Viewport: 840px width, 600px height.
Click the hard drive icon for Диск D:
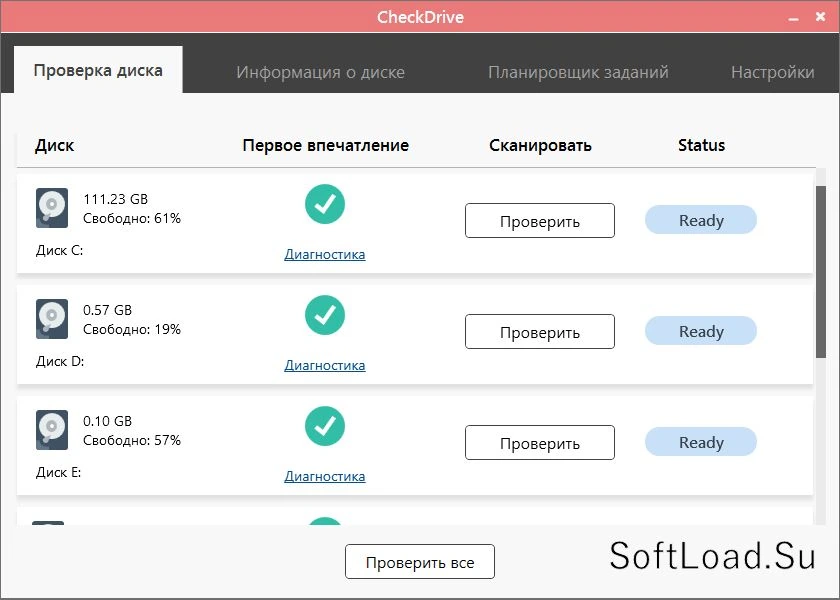(x=52, y=319)
